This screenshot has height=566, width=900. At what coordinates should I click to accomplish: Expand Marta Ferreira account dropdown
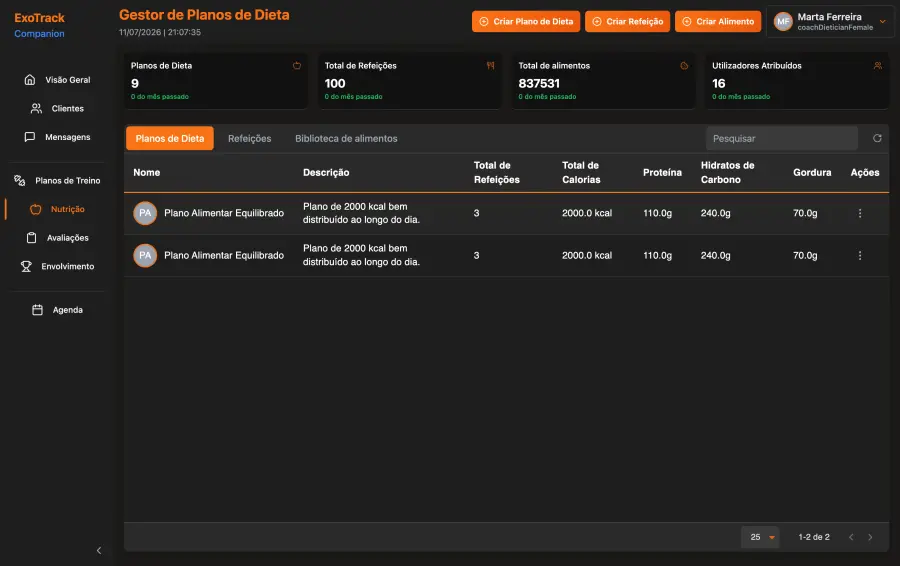(883, 22)
